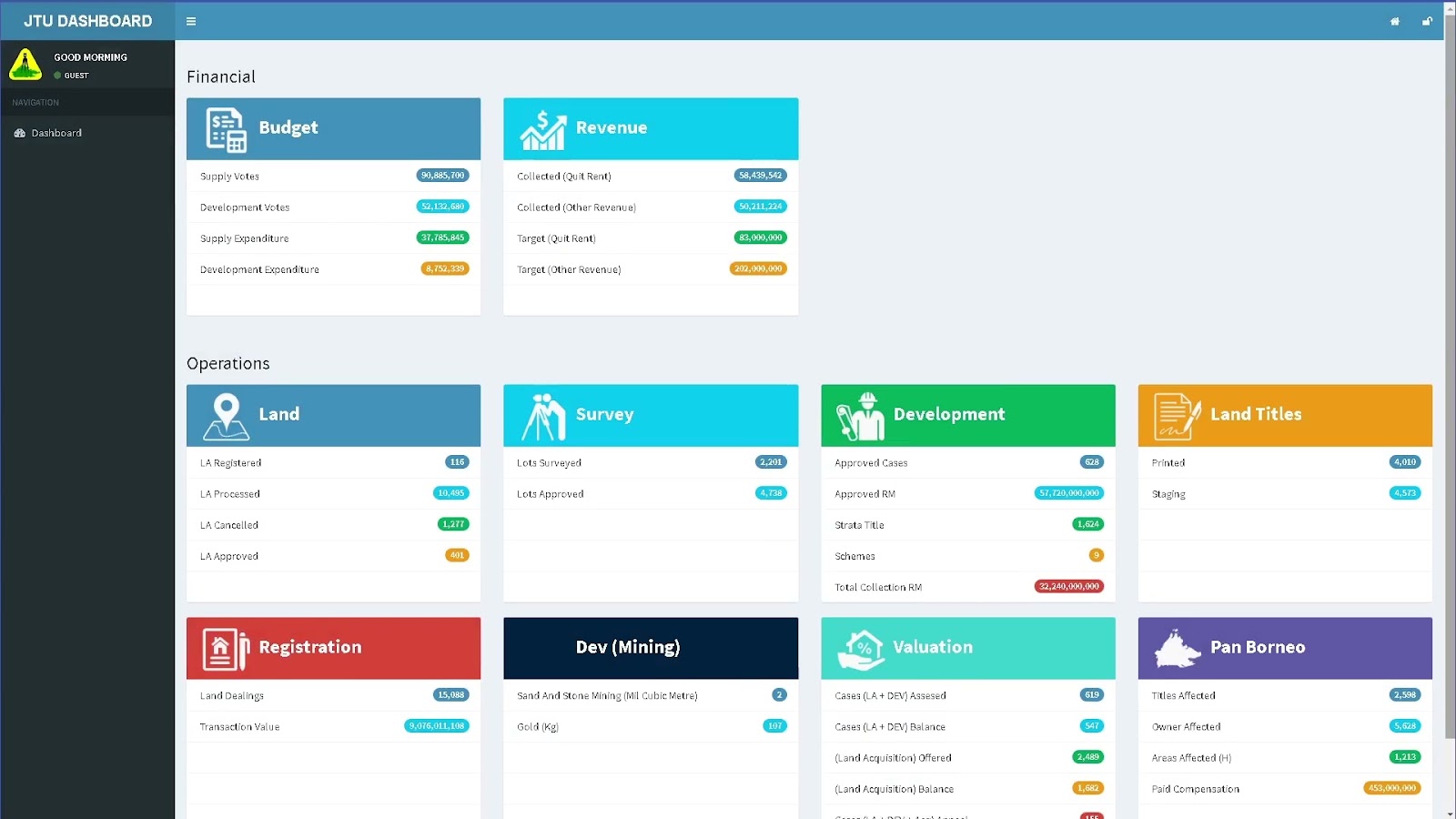Click the Owner Affected row label
Screen dimensions: 1456x819
[x=1186, y=727]
